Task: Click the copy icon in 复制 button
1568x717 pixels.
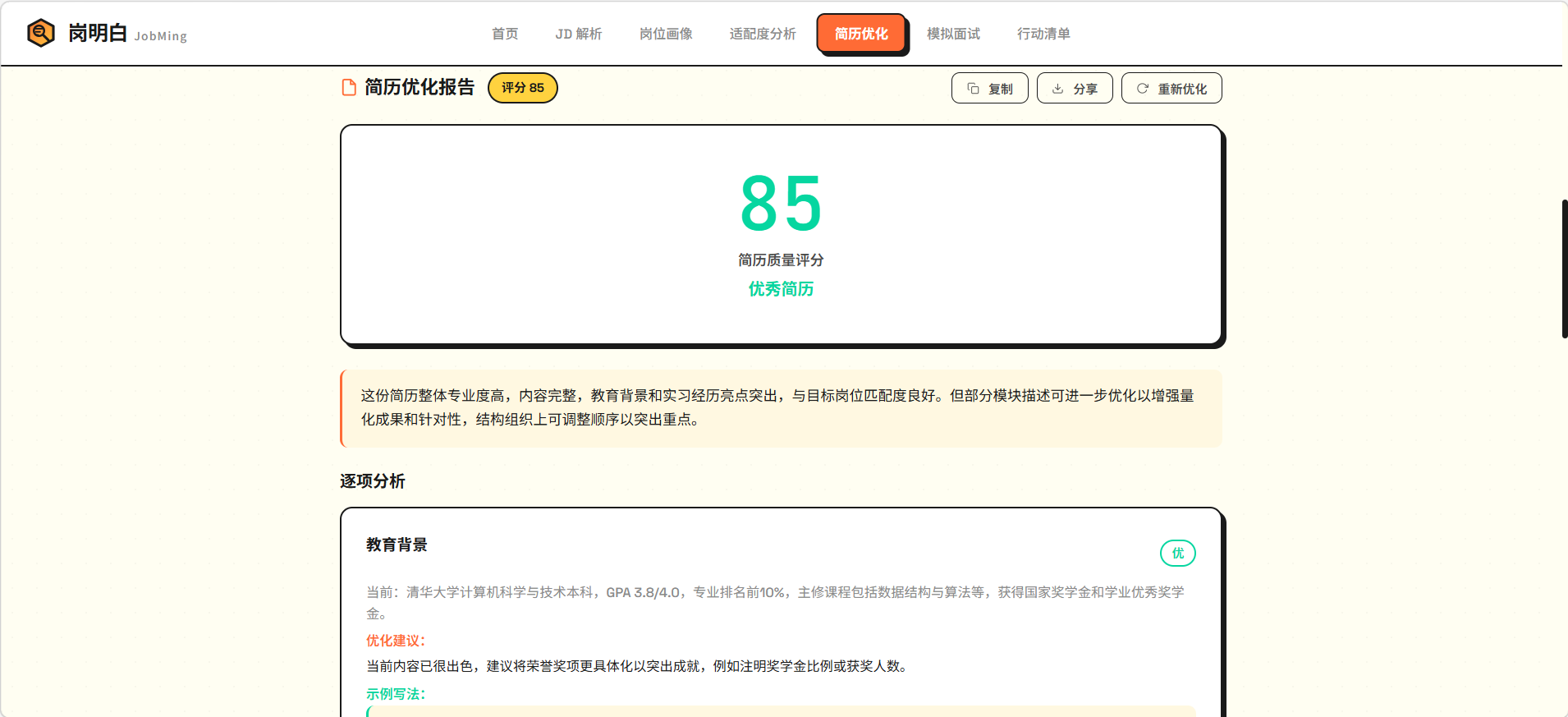Action: click(x=973, y=89)
